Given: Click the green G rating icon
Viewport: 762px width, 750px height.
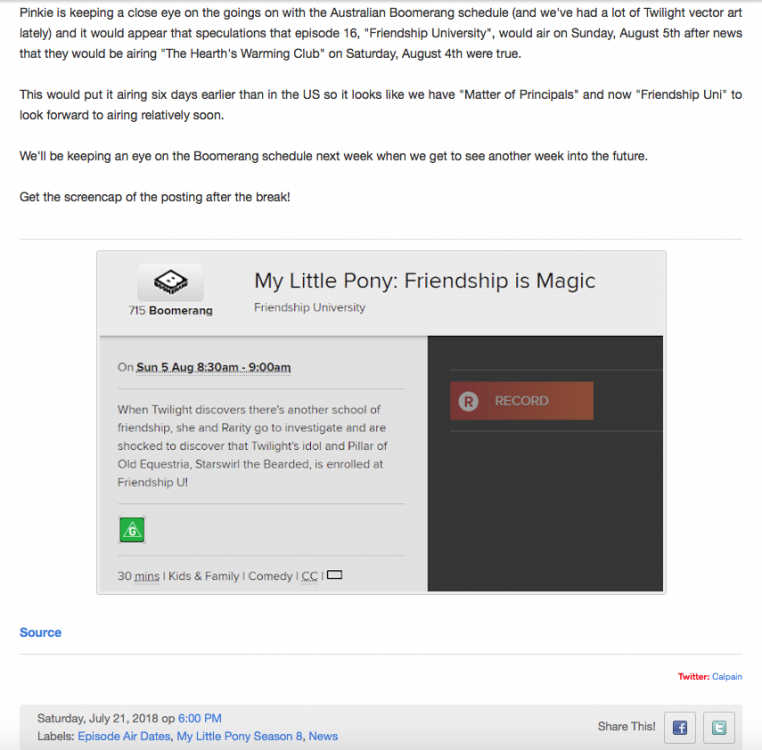Looking at the screenshot, I should pyautogui.click(x=132, y=529).
